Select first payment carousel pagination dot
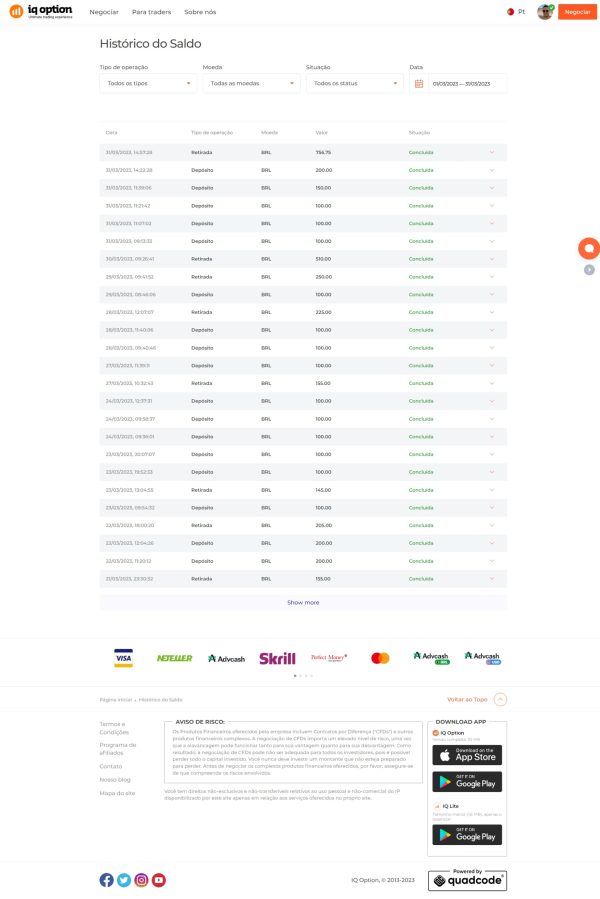This screenshot has height=899, width=600. [295, 676]
